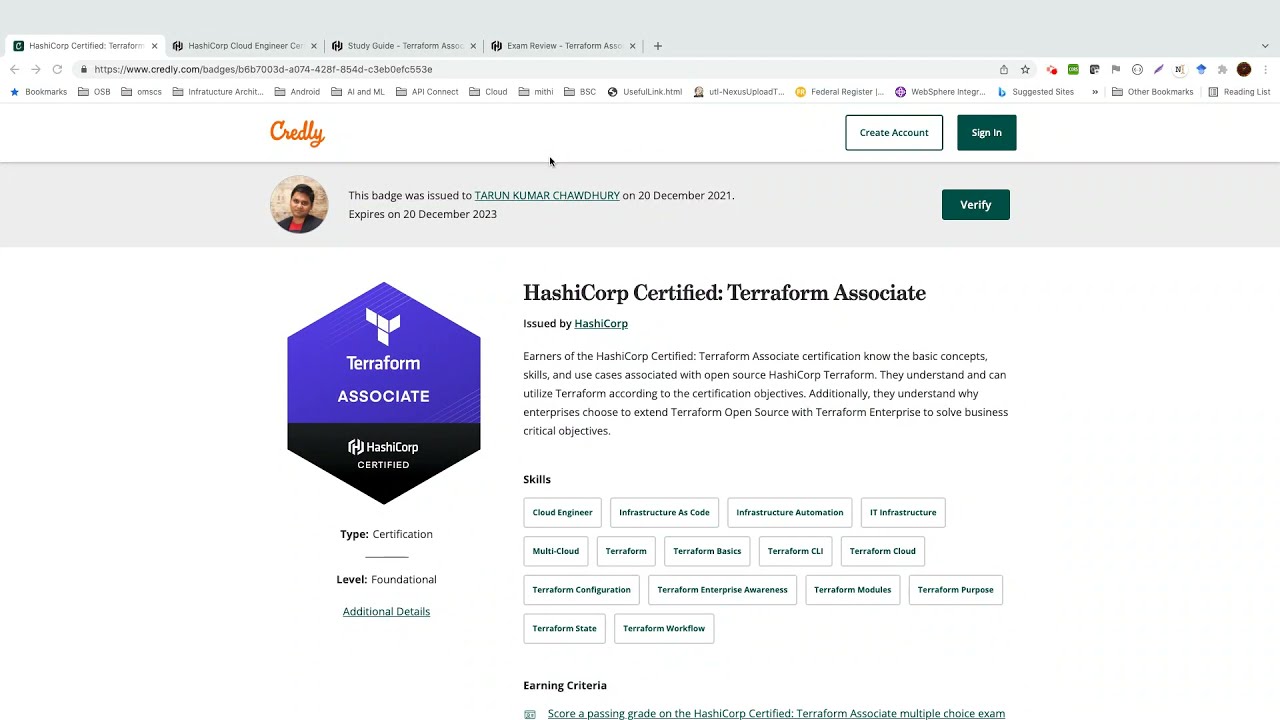The height and width of the screenshot is (720, 1280).
Task: Open the OSB bookmark folder
Action: click(x=94, y=91)
